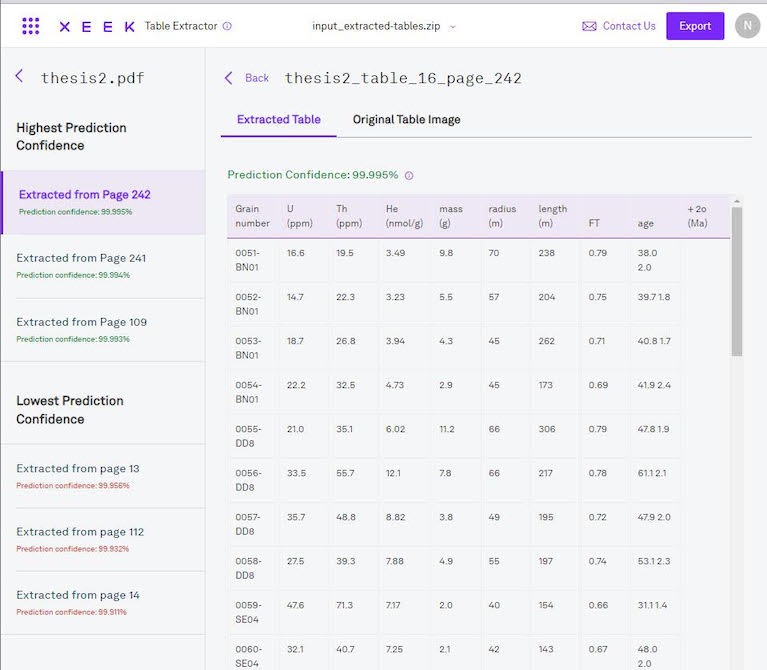Click the left chevron next to Back
The height and width of the screenshot is (670, 767).
click(x=229, y=78)
